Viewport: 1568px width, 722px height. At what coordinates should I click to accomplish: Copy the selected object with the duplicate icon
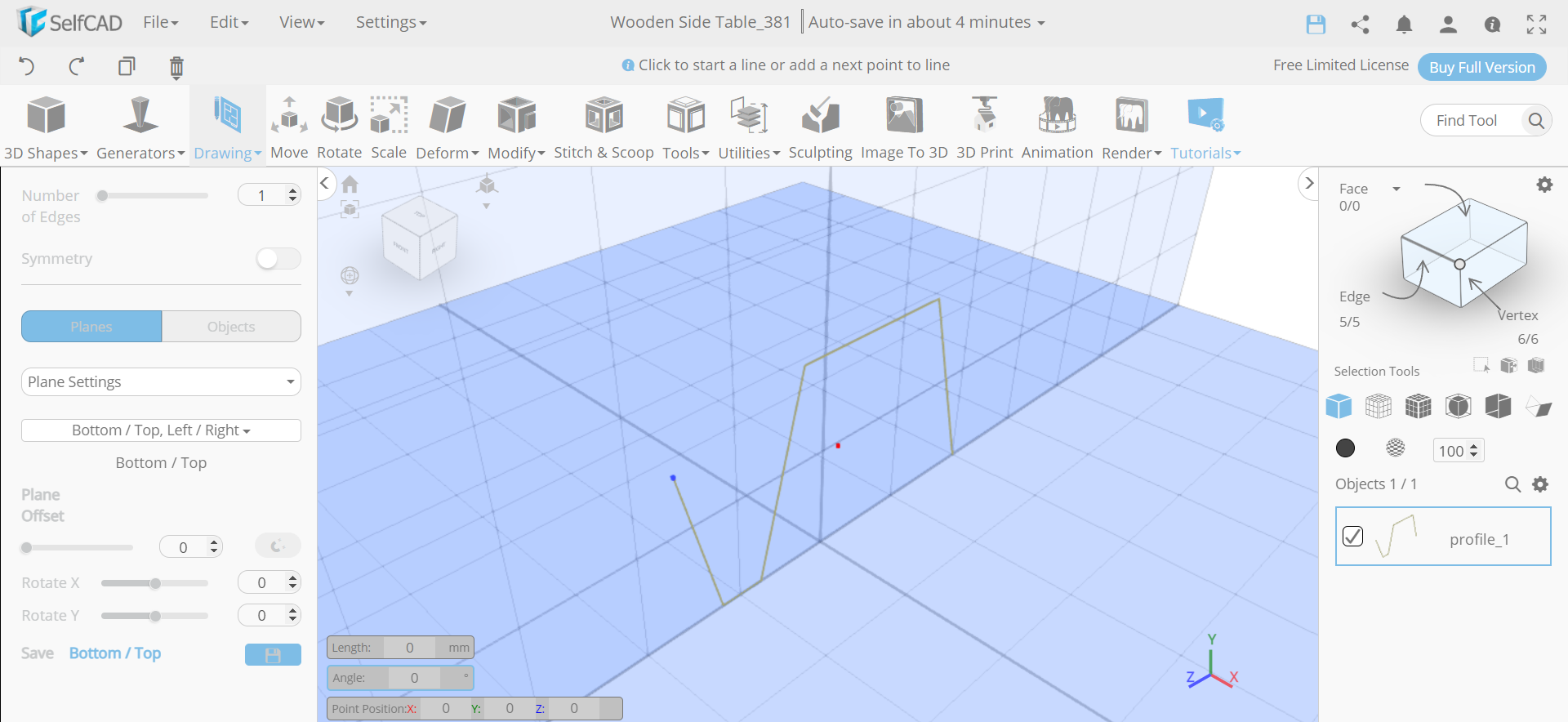click(127, 66)
